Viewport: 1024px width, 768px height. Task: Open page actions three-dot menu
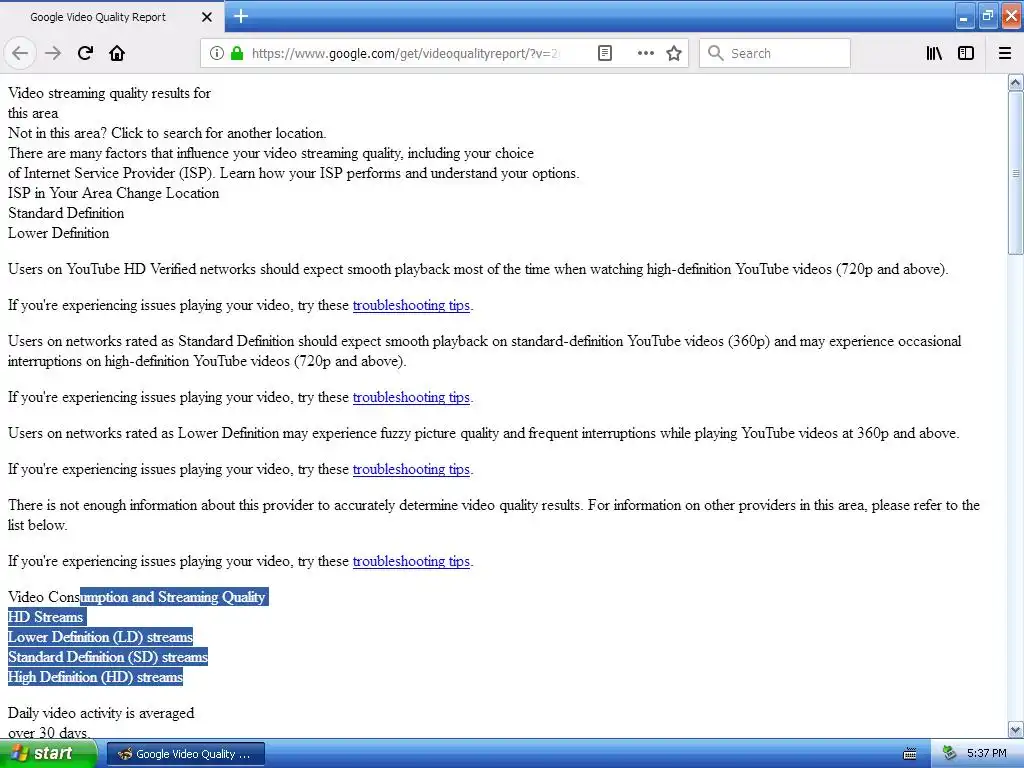(x=645, y=53)
